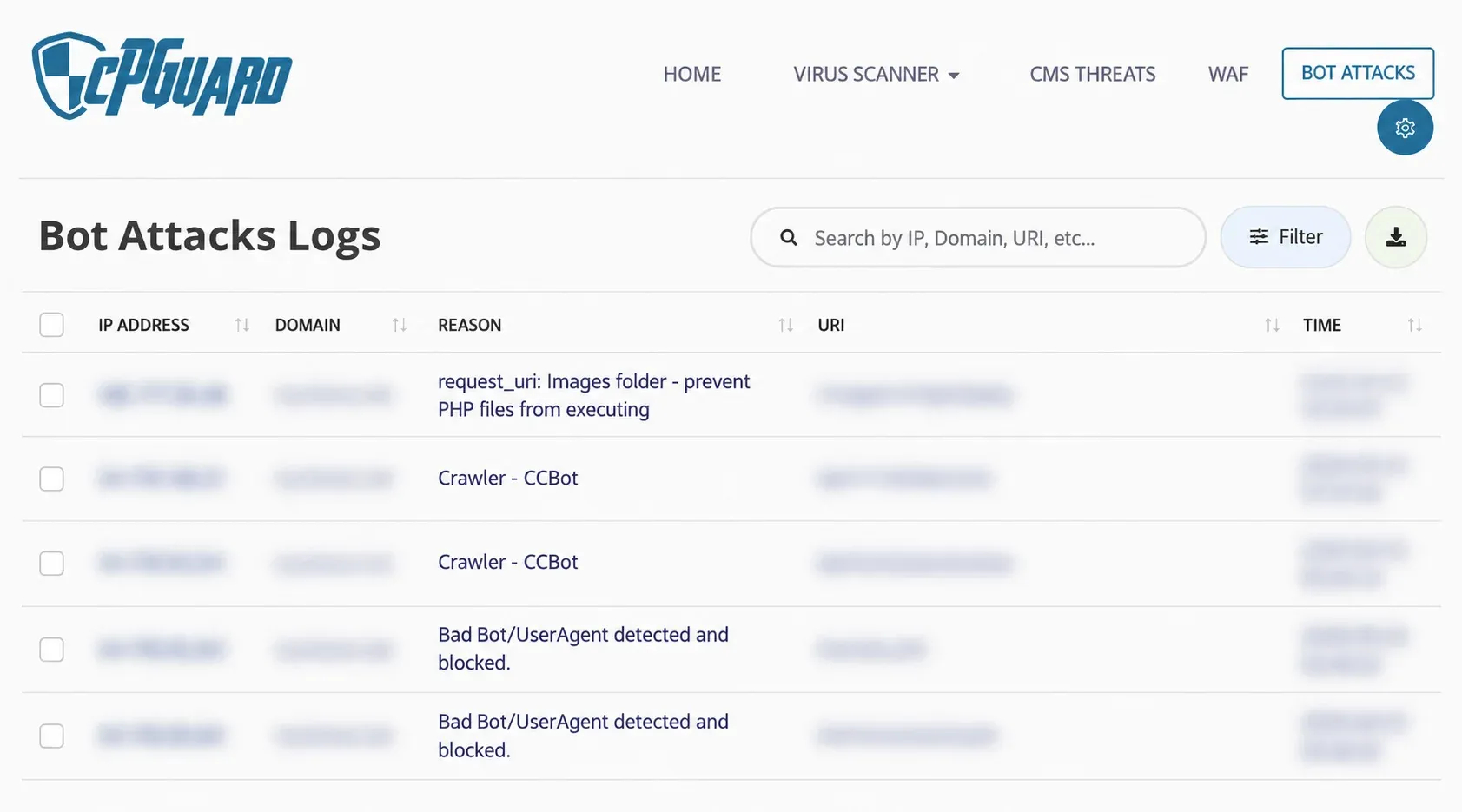Image resolution: width=1462 pixels, height=812 pixels.
Task: Click the cPGuard shield logo
Action: pyautogui.click(x=162, y=76)
